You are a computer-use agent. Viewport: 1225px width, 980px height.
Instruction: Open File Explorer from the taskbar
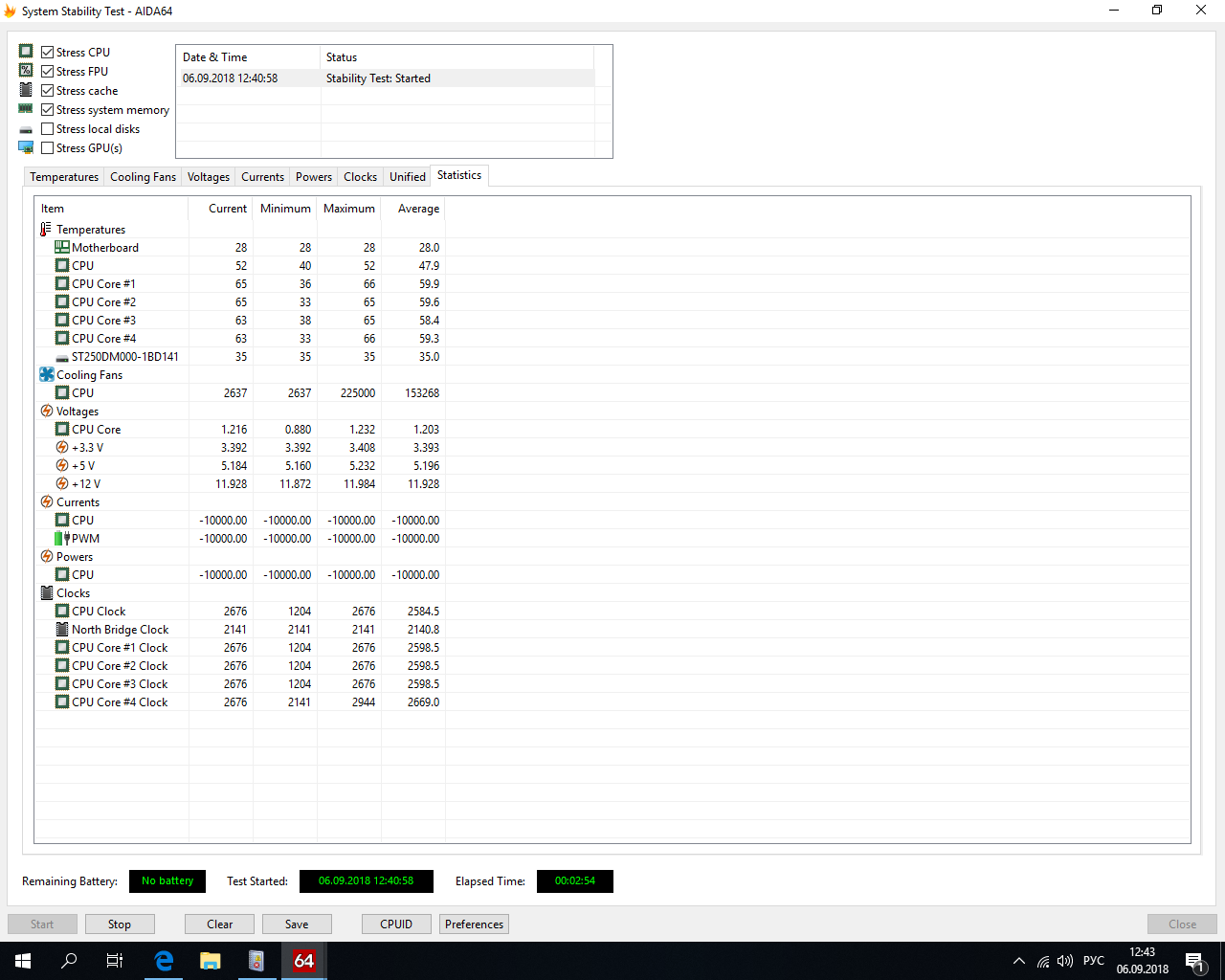(x=211, y=961)
